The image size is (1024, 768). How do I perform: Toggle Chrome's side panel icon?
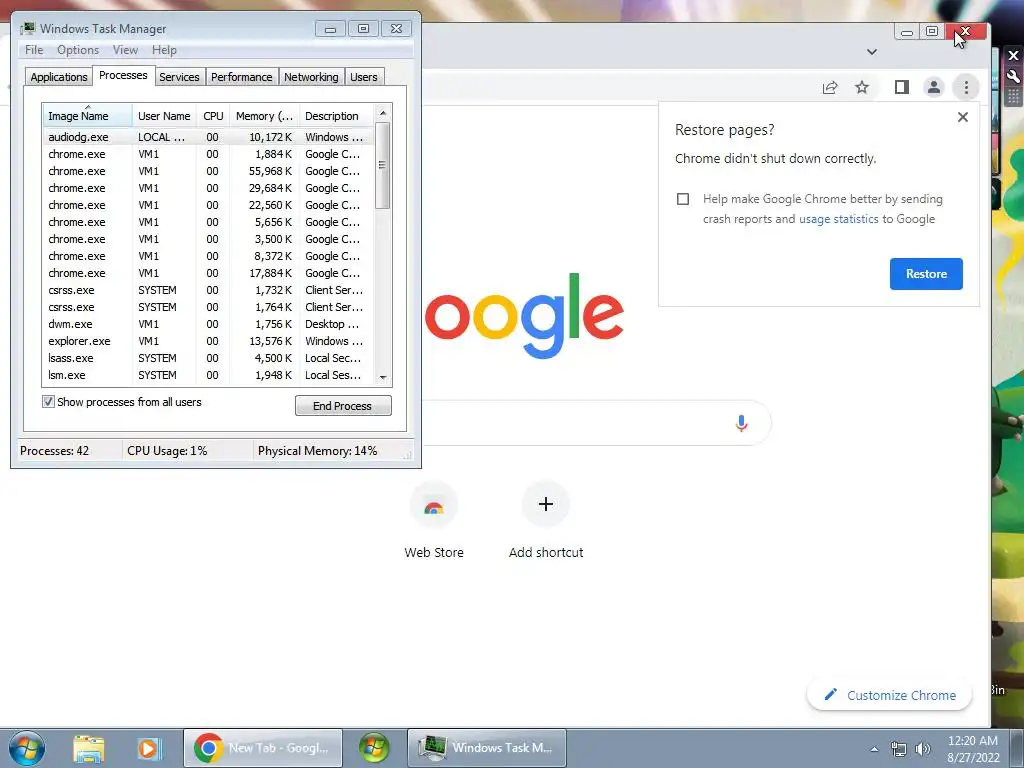click(901, 87)
